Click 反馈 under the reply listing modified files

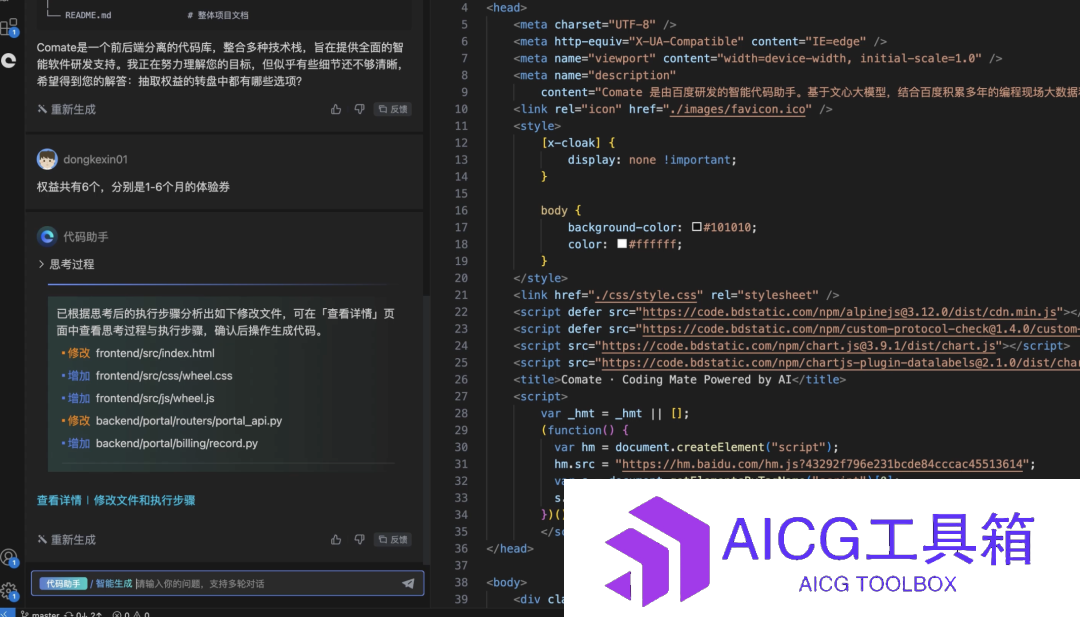click(393, 539)
